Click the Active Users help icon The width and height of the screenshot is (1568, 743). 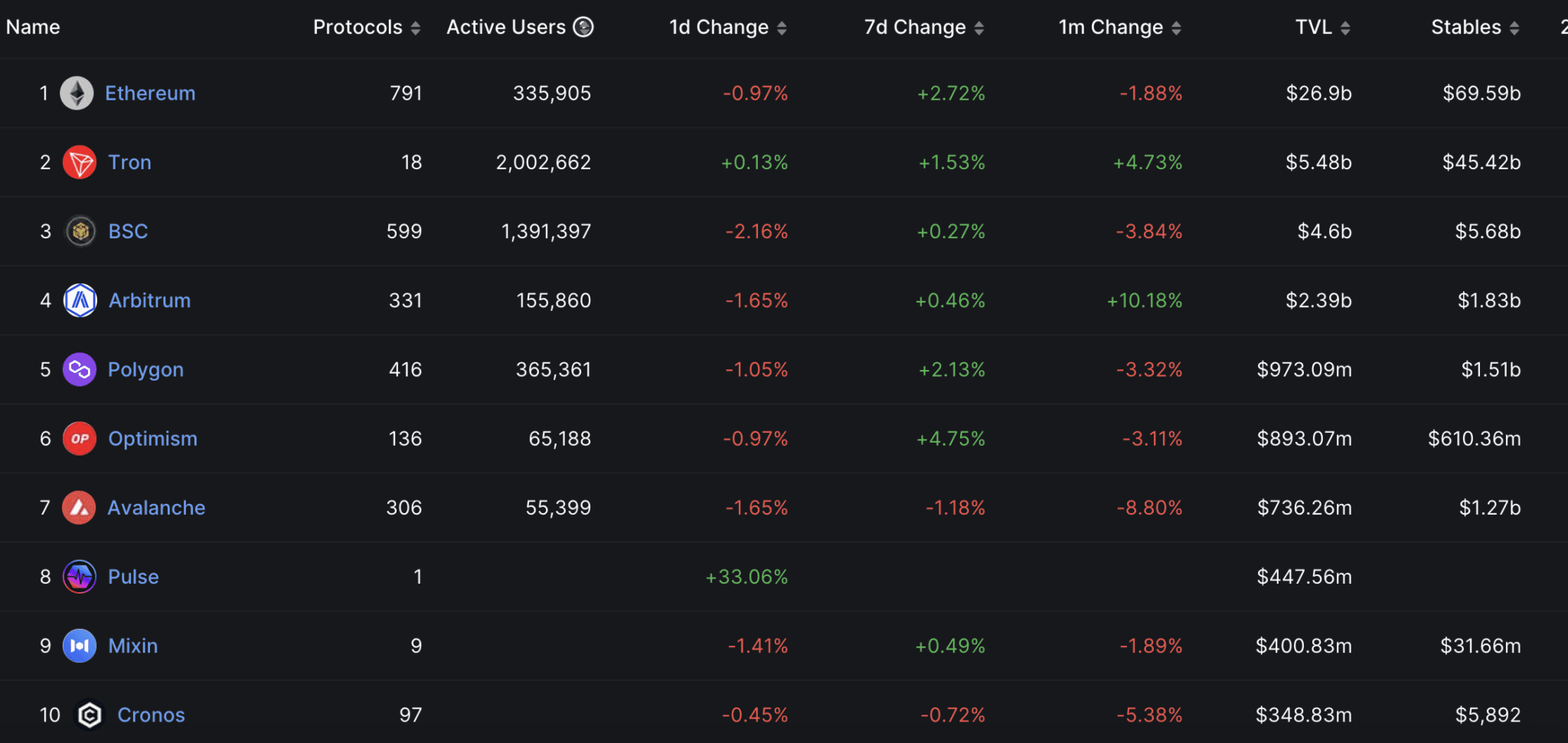click(x=583, y=28)
